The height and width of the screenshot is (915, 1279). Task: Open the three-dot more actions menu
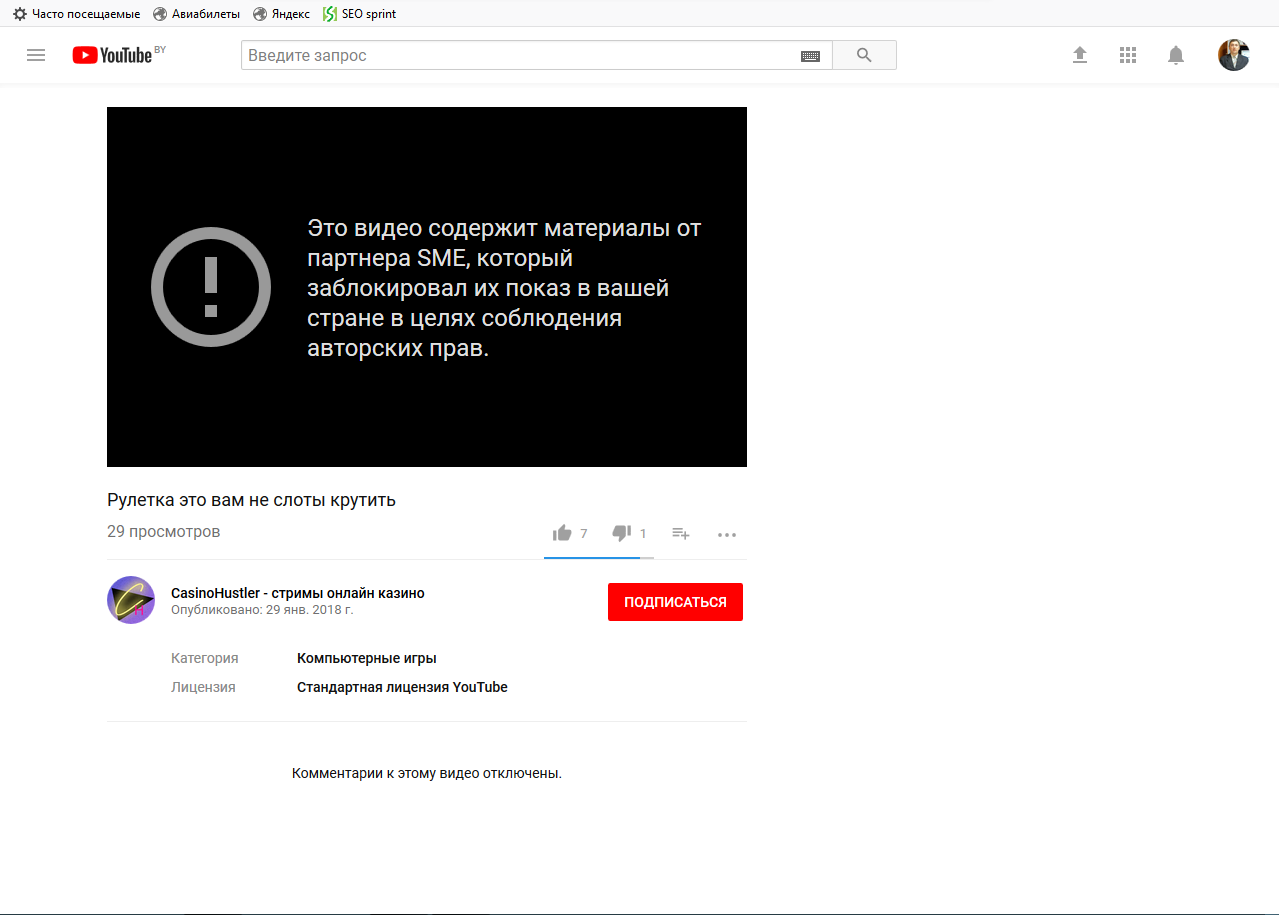click(x=727, y=535)
